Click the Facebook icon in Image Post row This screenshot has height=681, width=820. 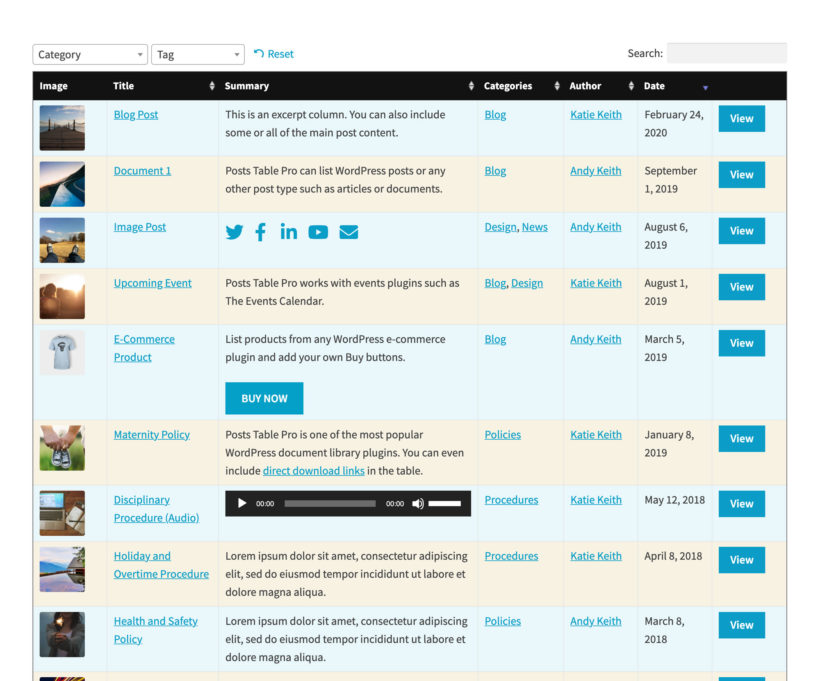pos(261,232)
